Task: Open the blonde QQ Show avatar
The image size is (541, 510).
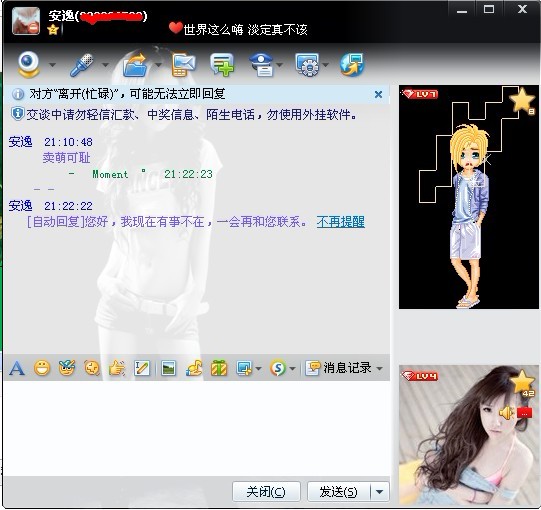Action: coord(469,197)
